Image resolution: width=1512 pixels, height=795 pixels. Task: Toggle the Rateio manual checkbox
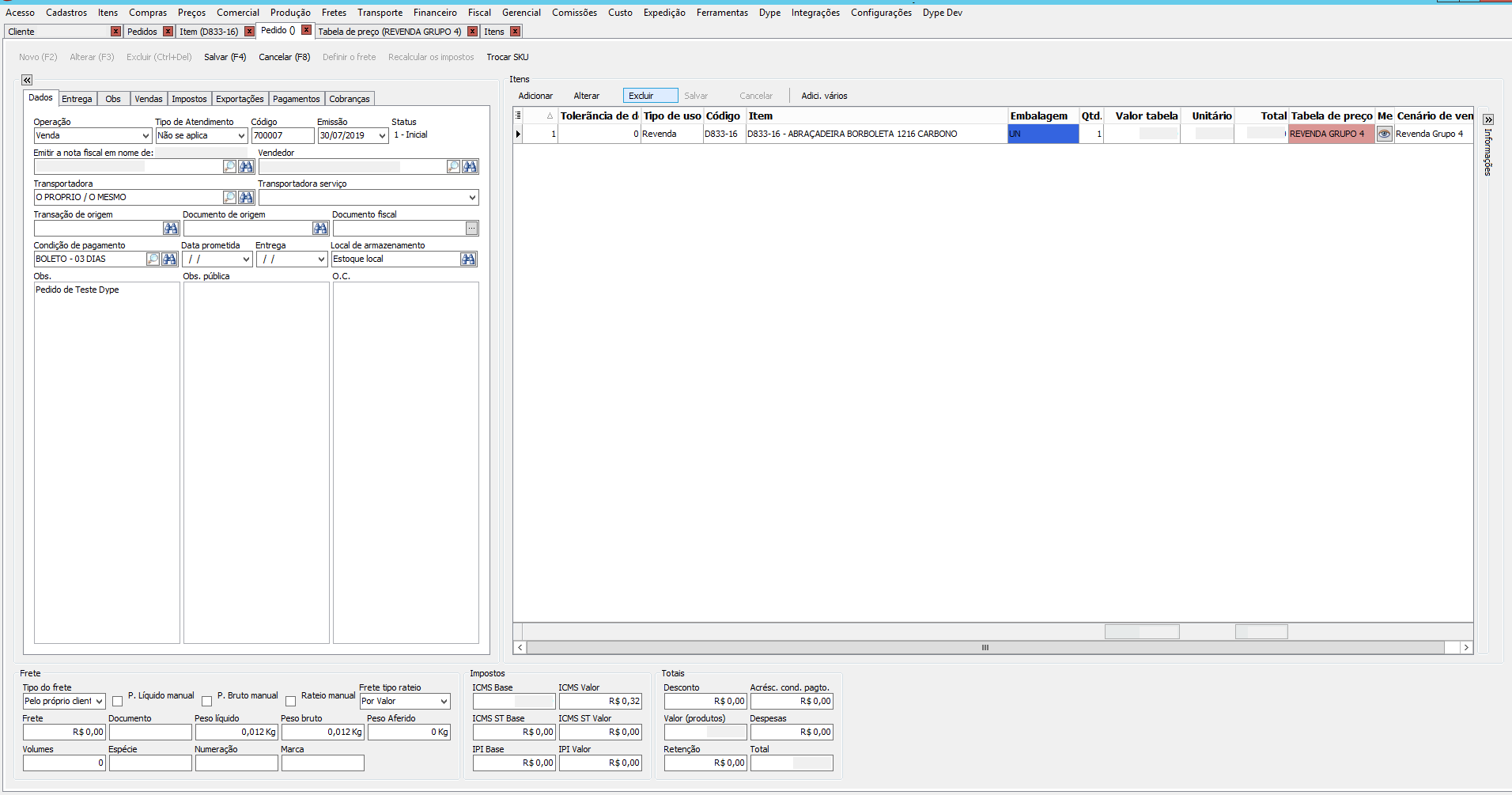point(291,702)
